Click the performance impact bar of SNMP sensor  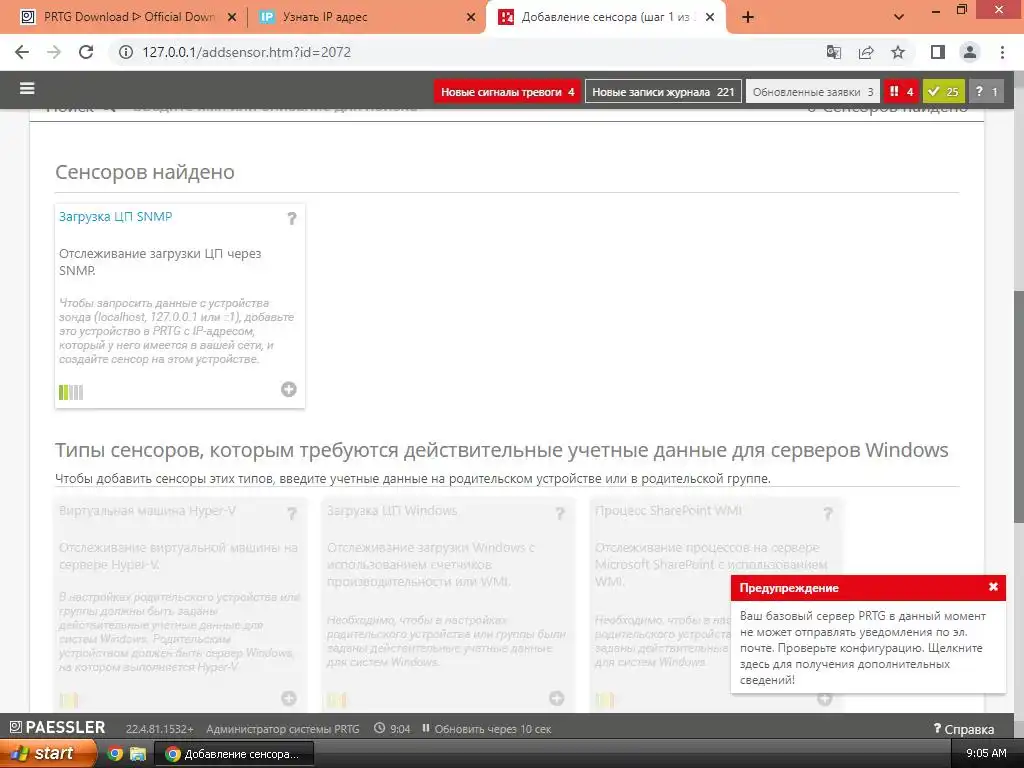pos(71,392)
